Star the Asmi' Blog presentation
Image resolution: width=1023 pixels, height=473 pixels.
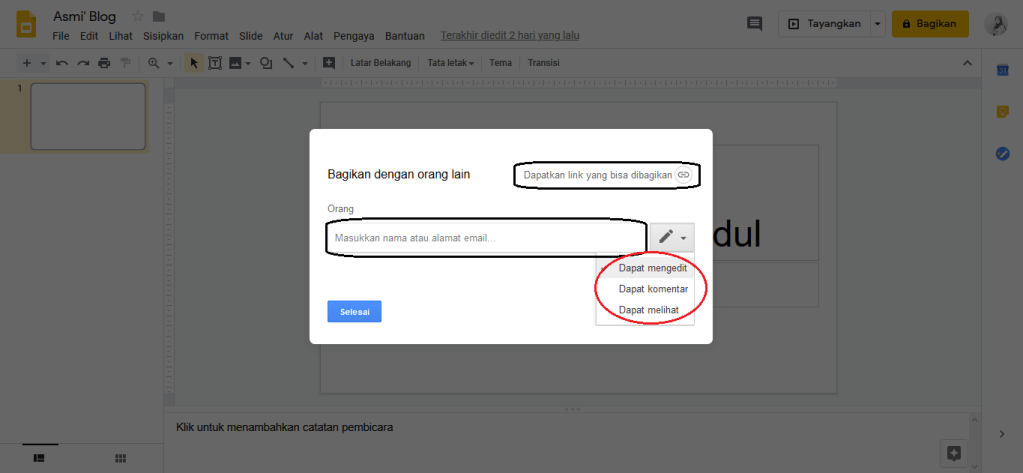[x=138, y=16]
